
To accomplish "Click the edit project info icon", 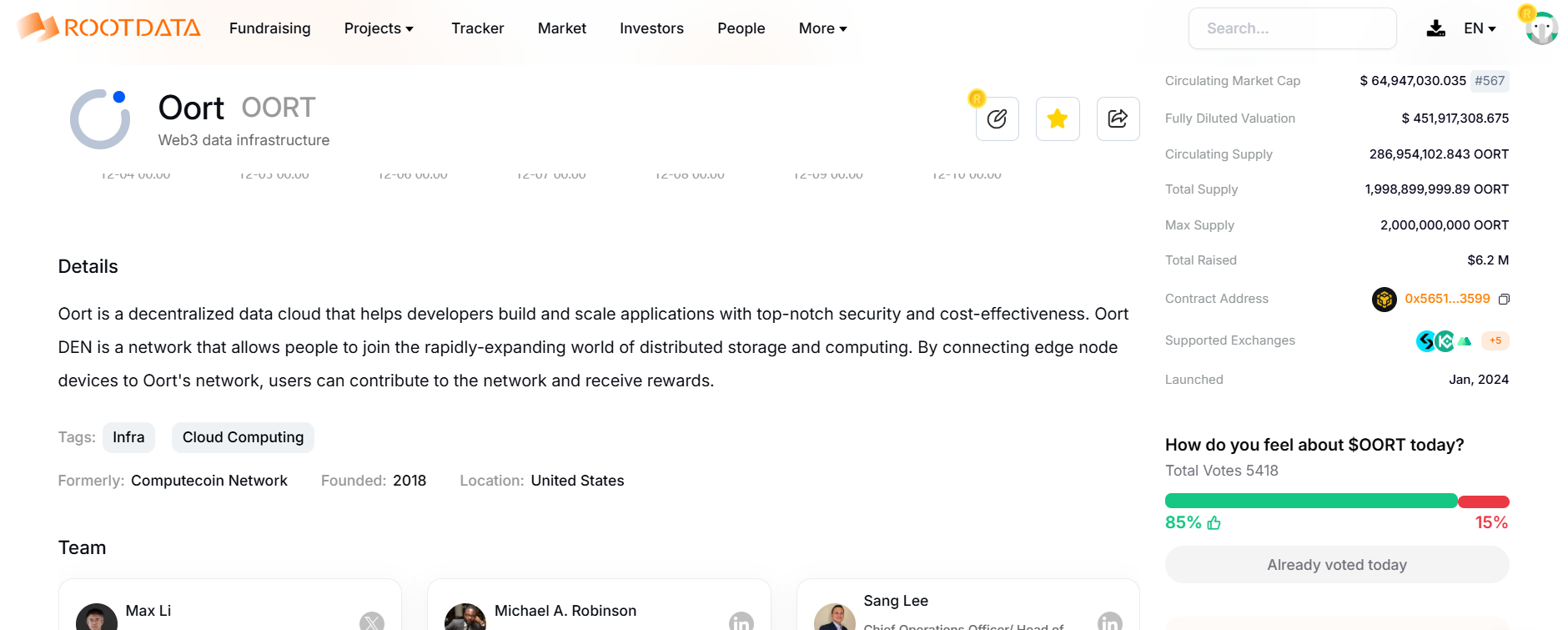I will (x=997, y=118).
